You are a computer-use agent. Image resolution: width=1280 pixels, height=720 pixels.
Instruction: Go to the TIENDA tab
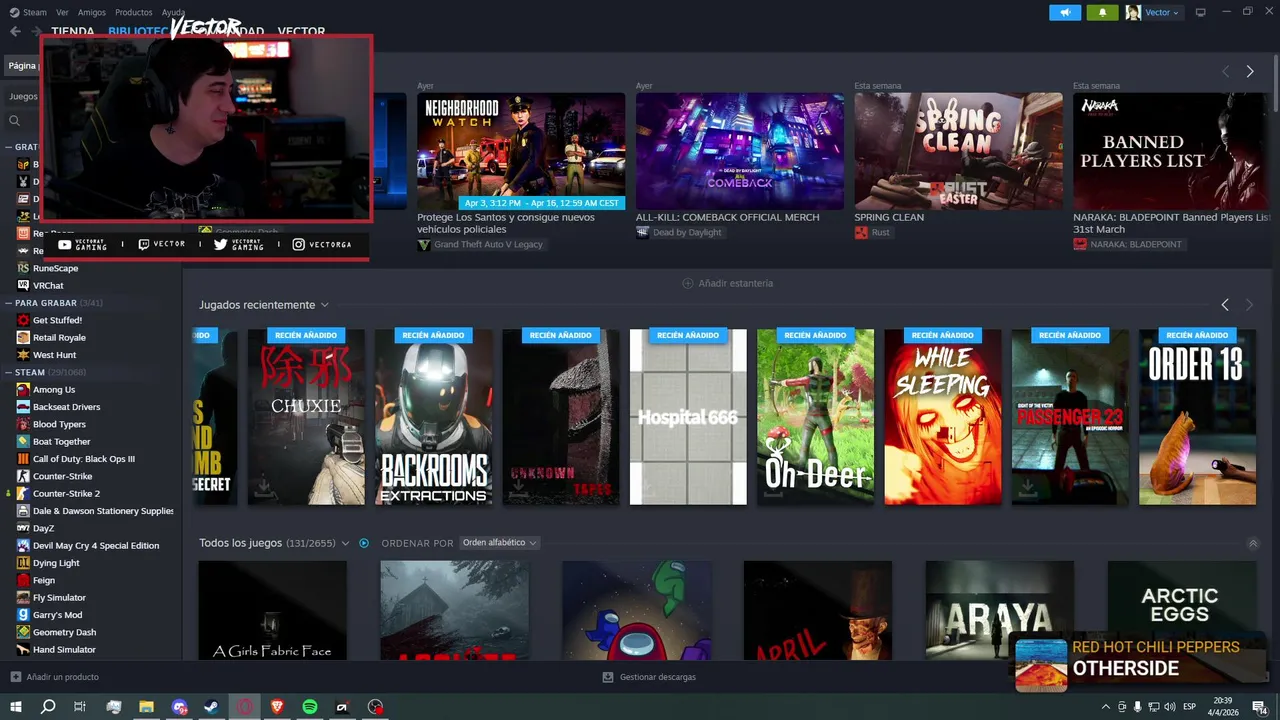tap(72, 31)
